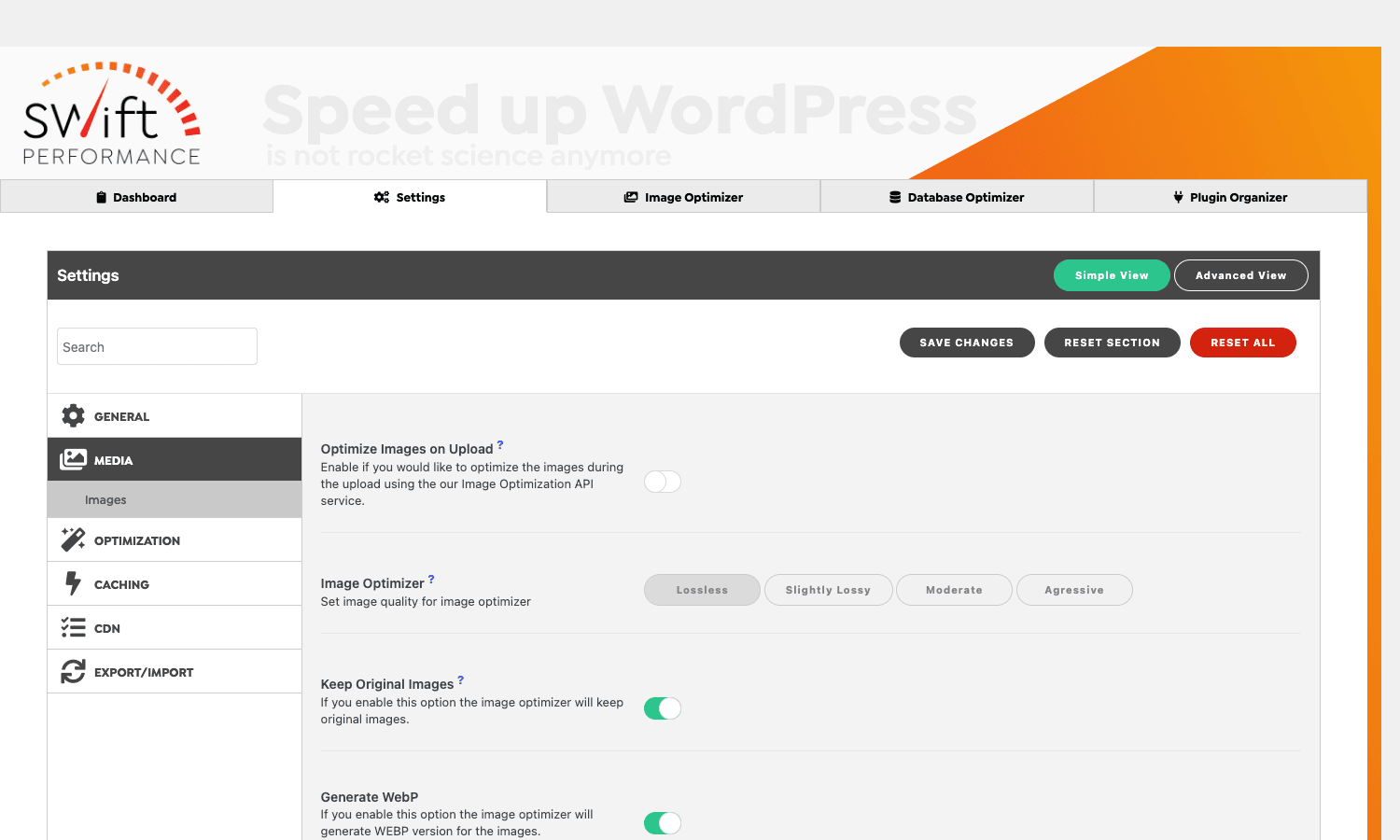This screenshot has height=840, width=1400.
Task: Click the sync arrows icon next to Export/Import
Action: tap(73, 671)
